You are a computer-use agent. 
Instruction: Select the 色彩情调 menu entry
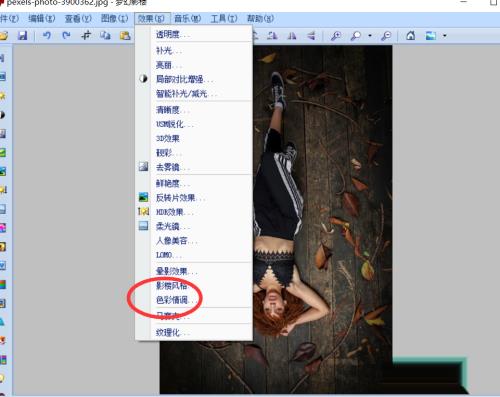coord(194,300)
